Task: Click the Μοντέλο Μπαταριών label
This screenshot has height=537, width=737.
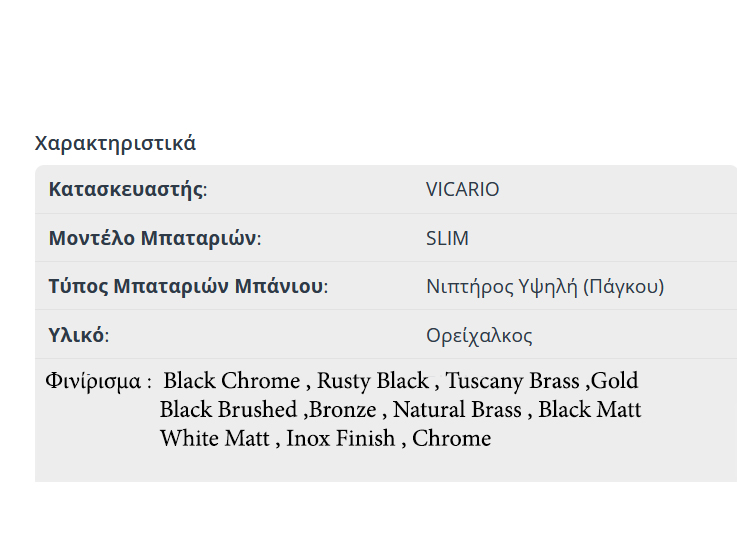Action: (154, 239)
